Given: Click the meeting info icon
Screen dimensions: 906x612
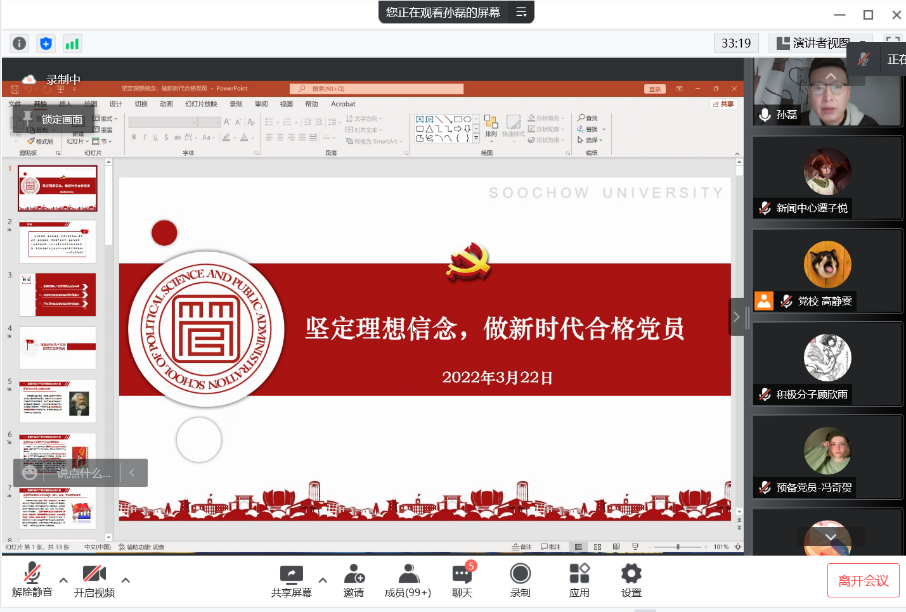Looking at the screenshot, I should click(x=19, y=43).
